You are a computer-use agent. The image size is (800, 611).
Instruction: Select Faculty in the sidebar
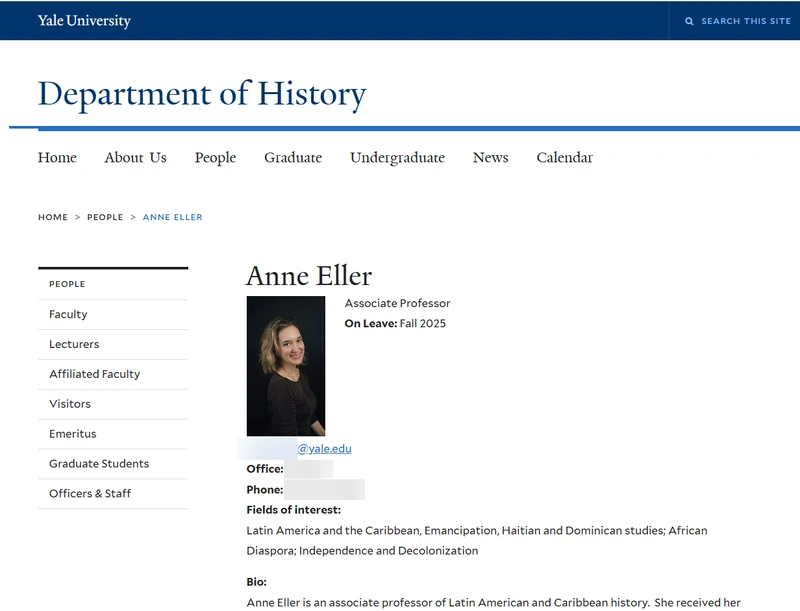[113, 314]
